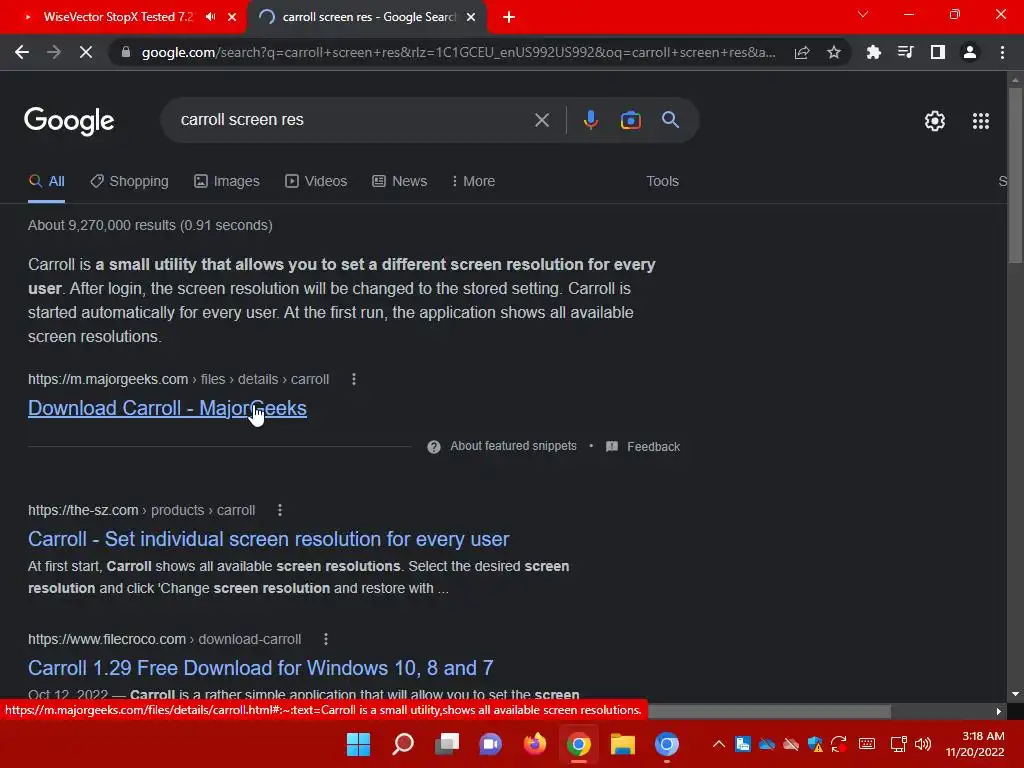
Task: Launch Firefox from the taskbar
Action: pyautogui.click(x=535, y=744)
